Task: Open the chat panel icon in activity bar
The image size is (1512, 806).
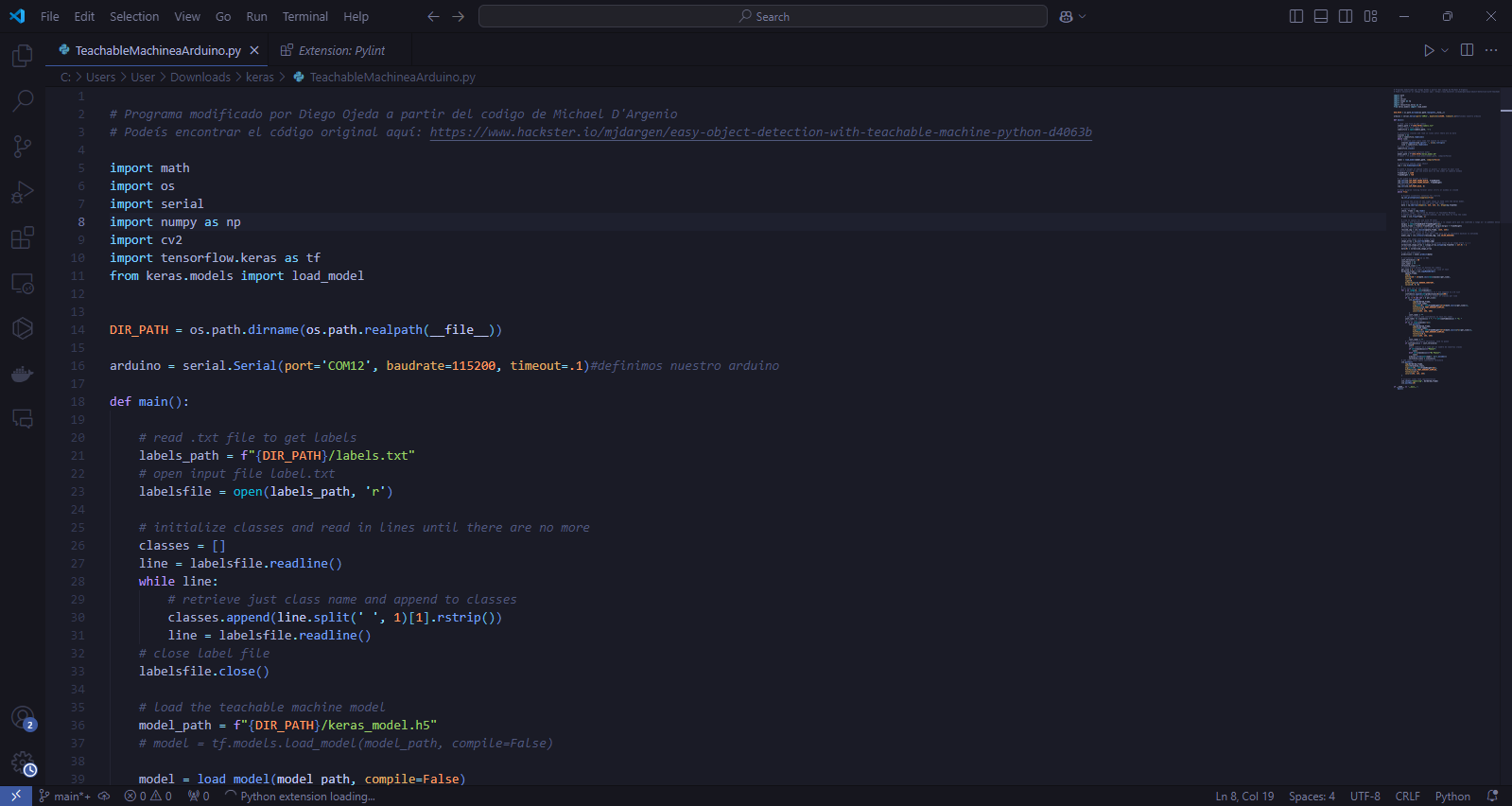Action: click(23, 418)
